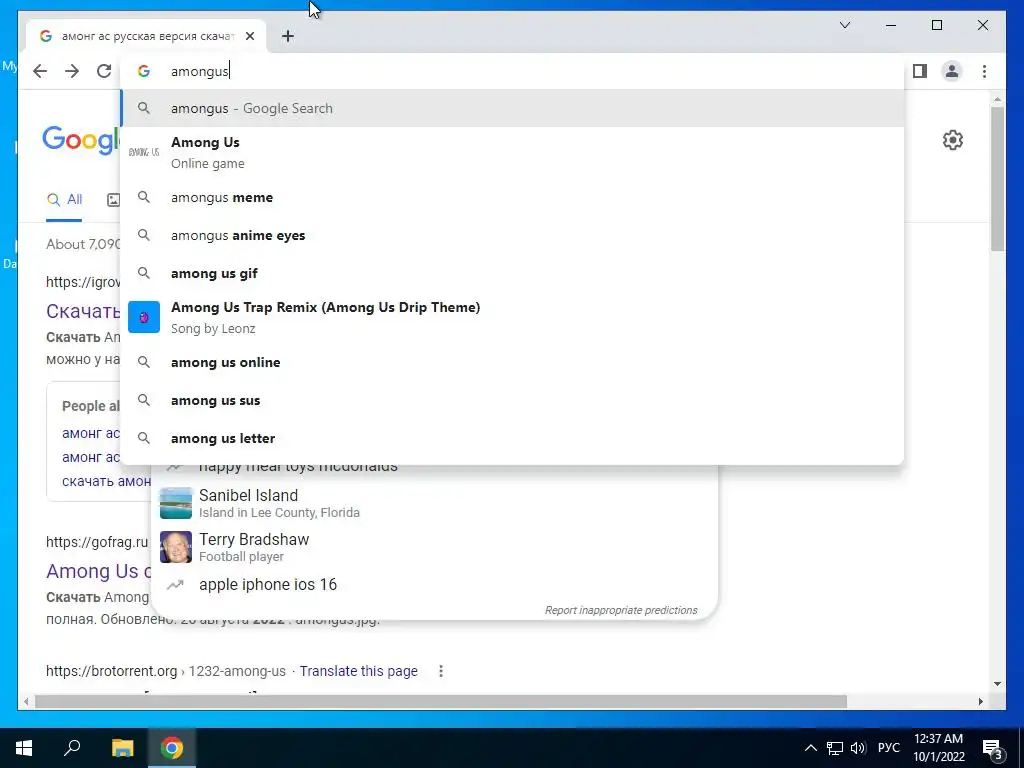Open the network status tray icon

click(x=835, y=748)
